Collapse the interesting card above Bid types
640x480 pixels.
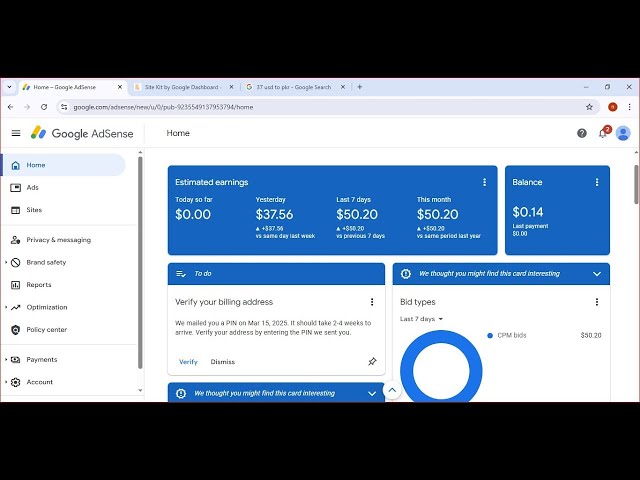tap(597, 274)
